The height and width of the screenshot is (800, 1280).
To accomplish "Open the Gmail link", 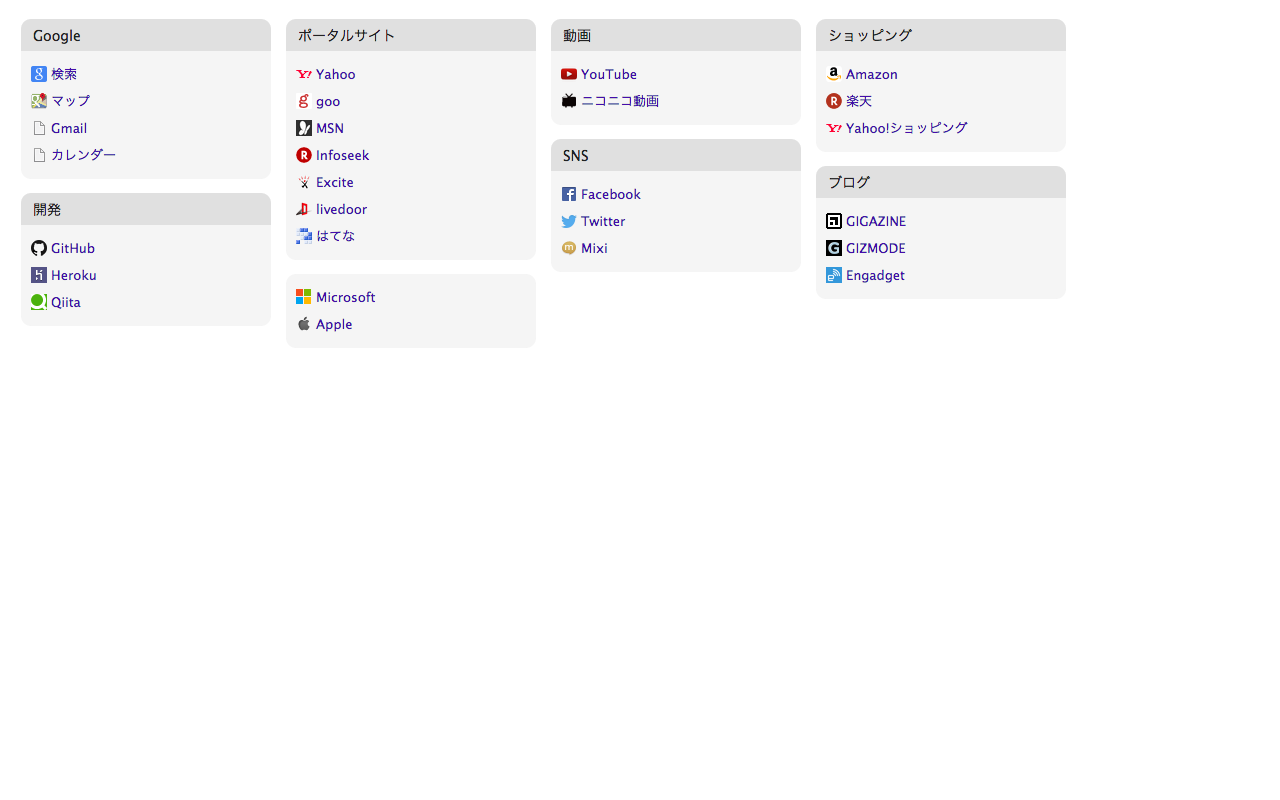I will coord(69,128).
